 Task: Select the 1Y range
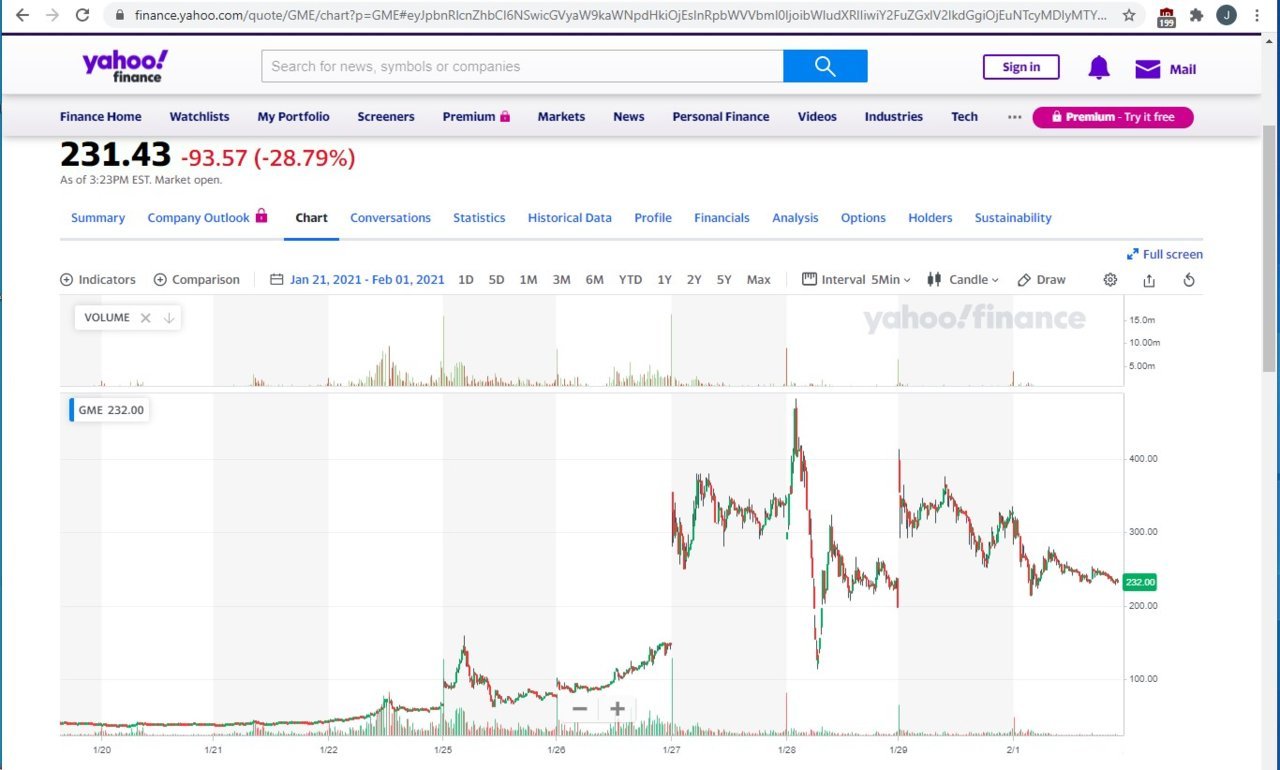[x=664, y=280]
